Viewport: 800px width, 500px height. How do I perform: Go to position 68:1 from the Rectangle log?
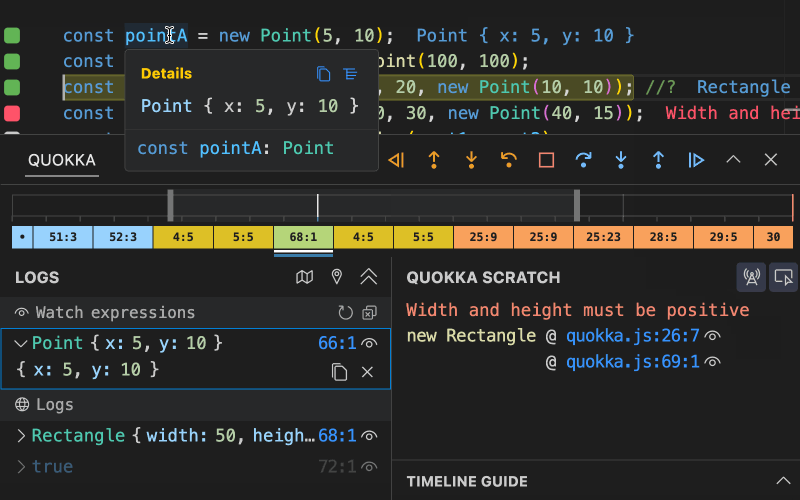click(337, 436)
